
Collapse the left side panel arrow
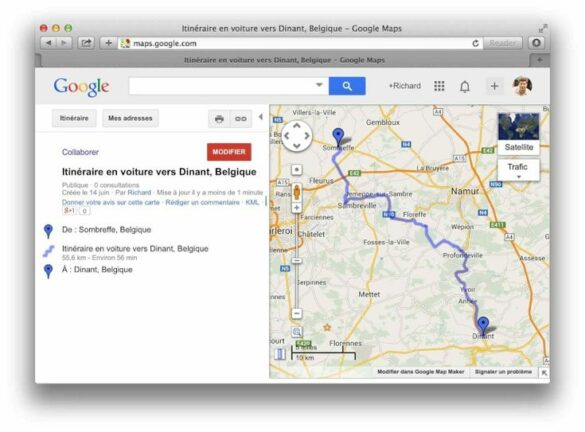point(260,117)
